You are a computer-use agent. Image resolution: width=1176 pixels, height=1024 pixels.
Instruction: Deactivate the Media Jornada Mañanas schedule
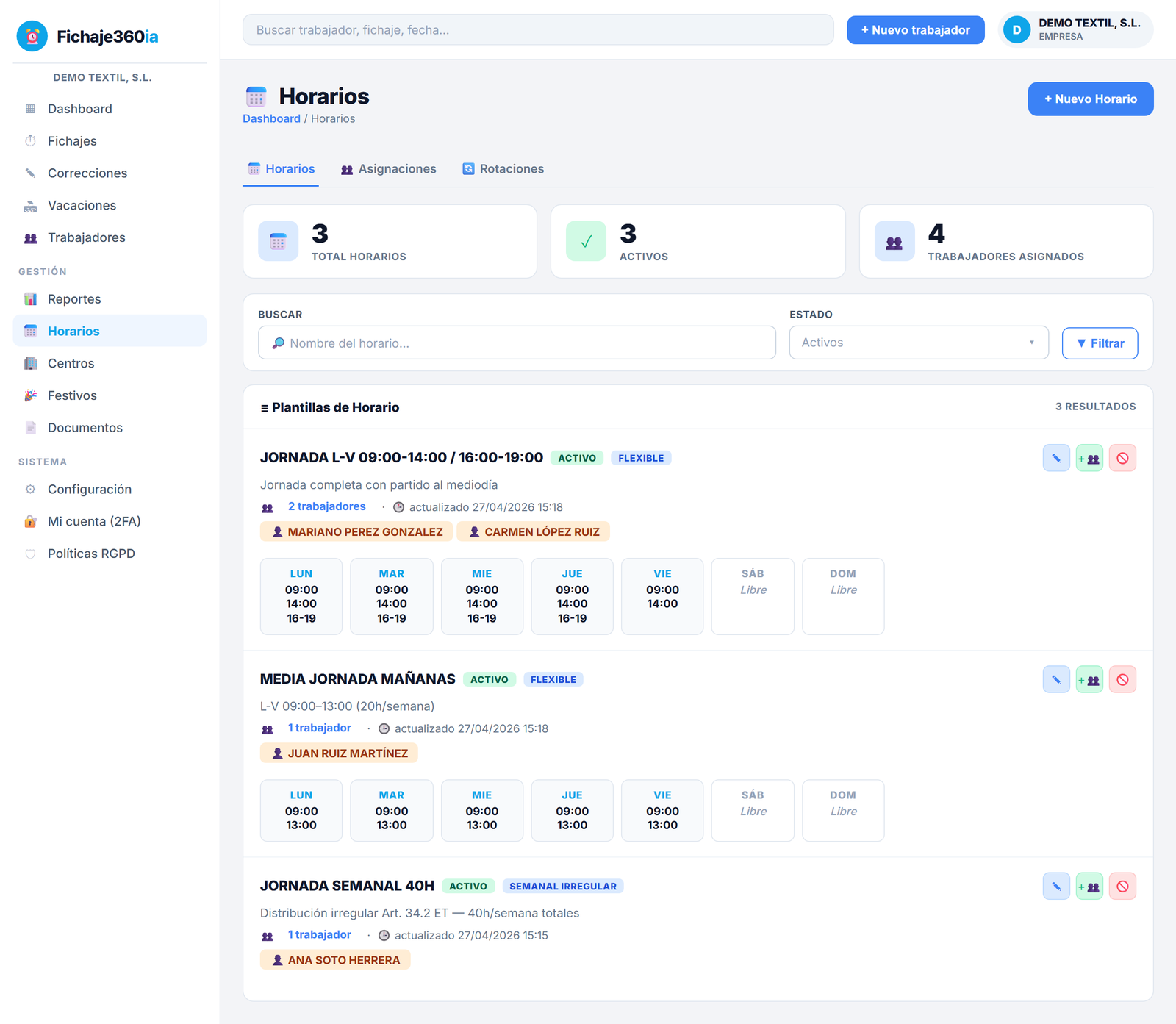click(x=1122, y=679)
